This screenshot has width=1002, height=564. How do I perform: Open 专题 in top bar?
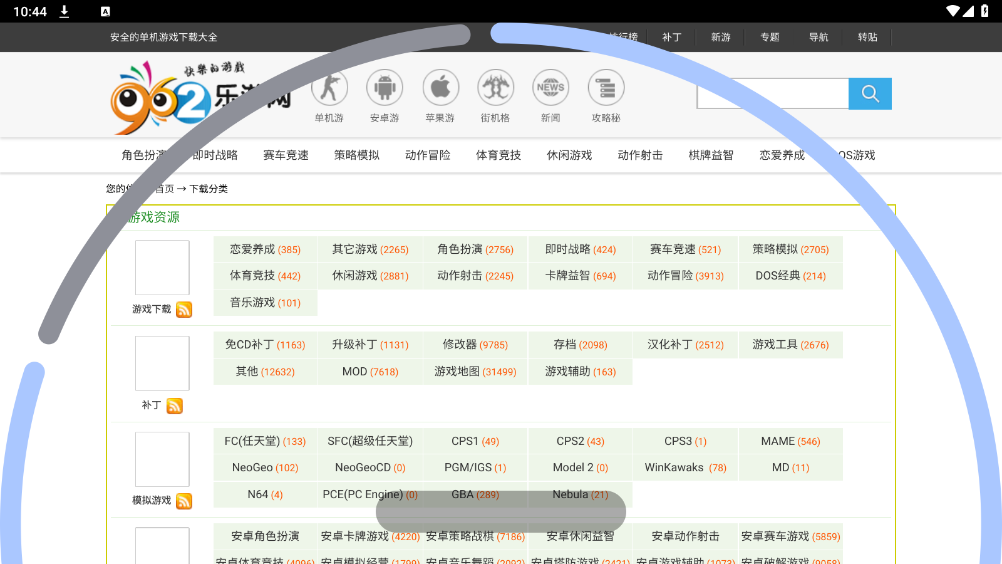(770, 37)
